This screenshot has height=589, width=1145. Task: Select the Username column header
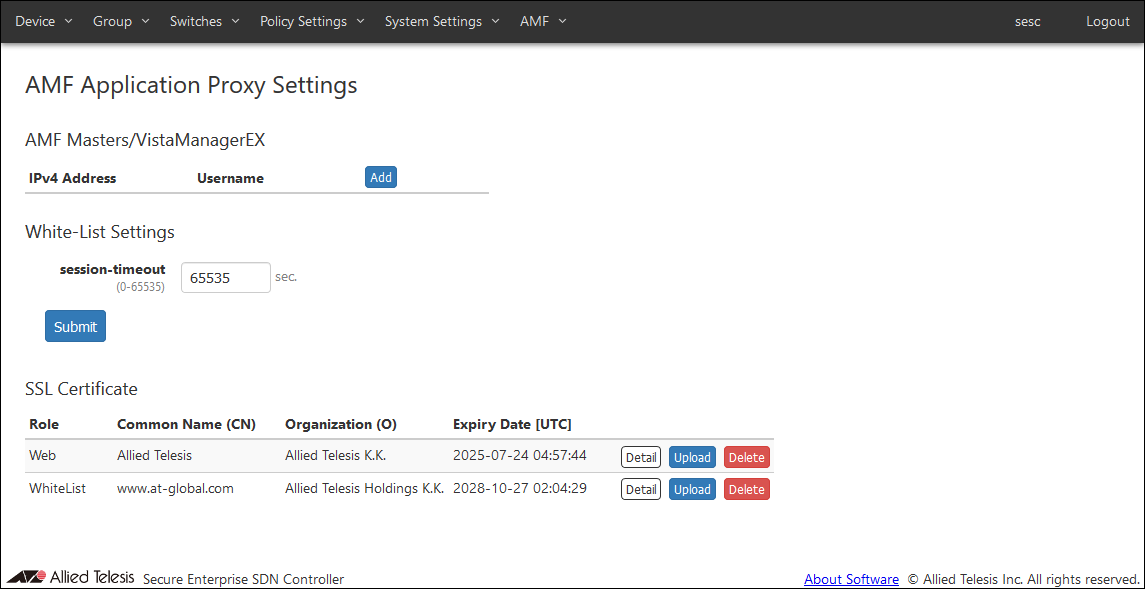tap(231, 178)
